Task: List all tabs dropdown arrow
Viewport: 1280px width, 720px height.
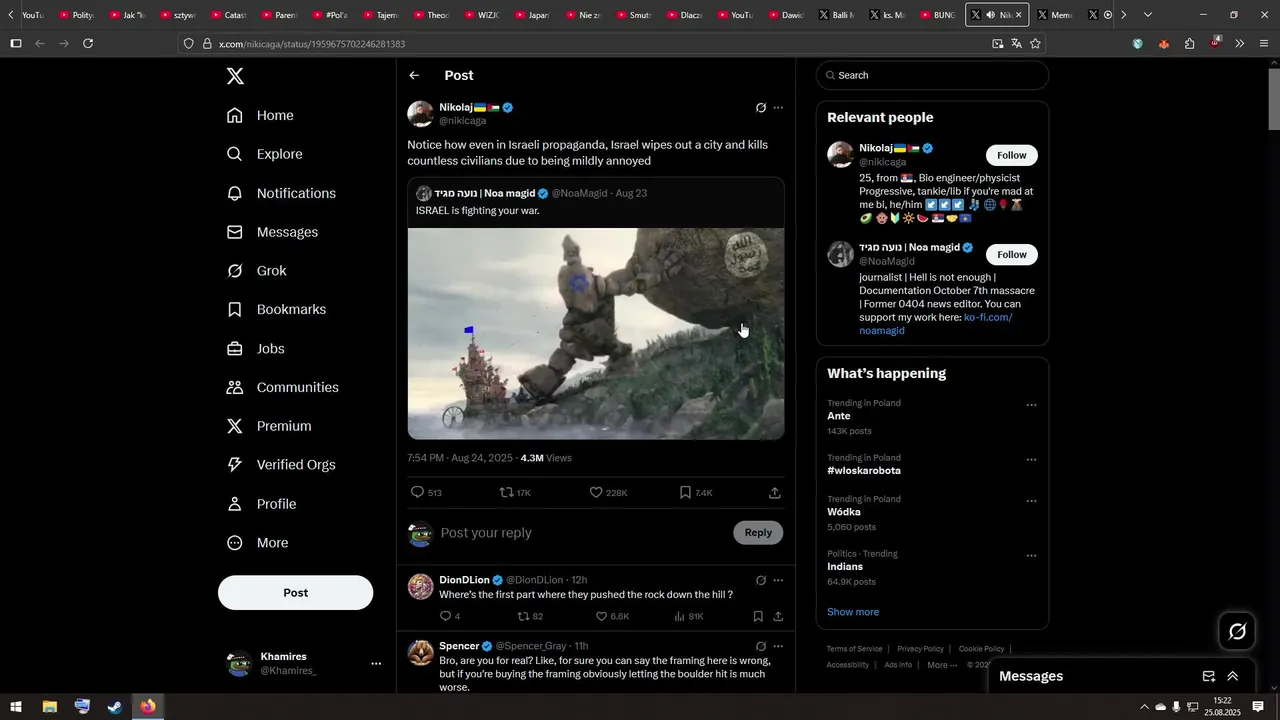Action: click(x=1147, y=15)
